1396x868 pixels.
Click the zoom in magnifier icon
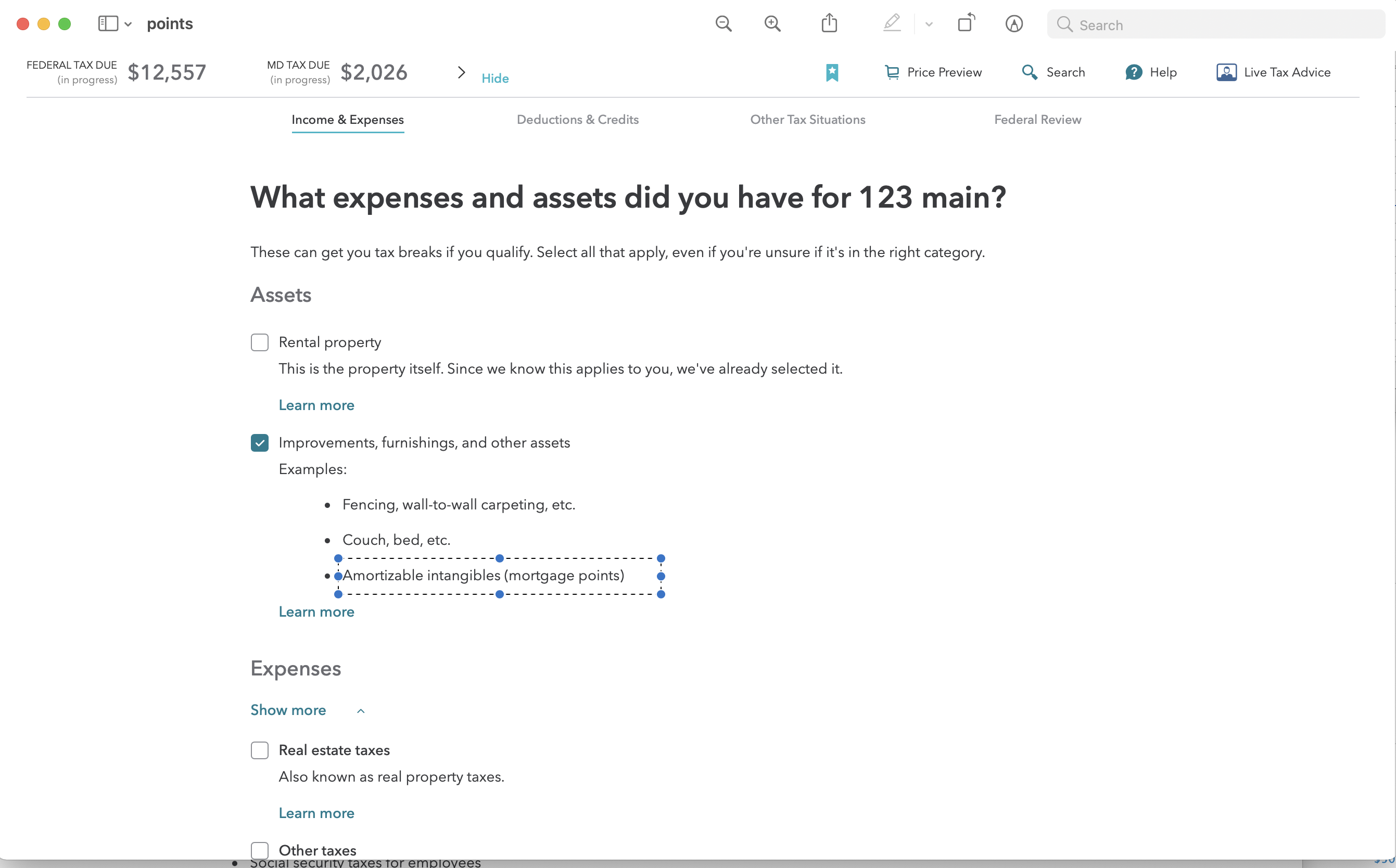772,23
